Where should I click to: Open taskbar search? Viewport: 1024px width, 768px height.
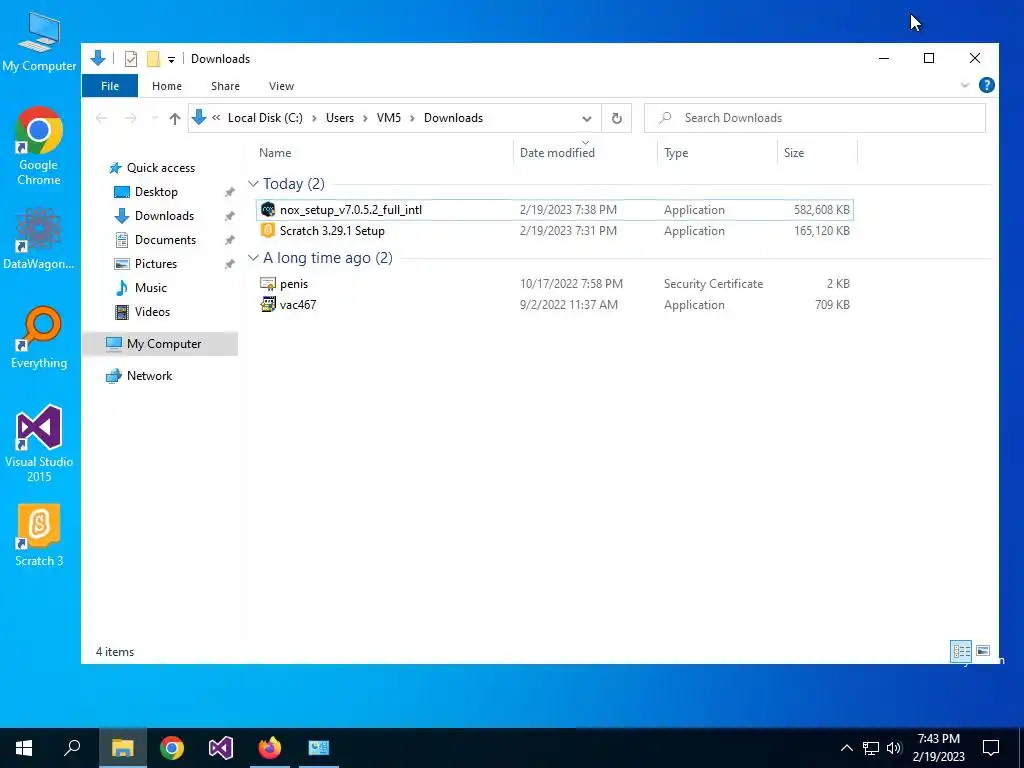72,748
